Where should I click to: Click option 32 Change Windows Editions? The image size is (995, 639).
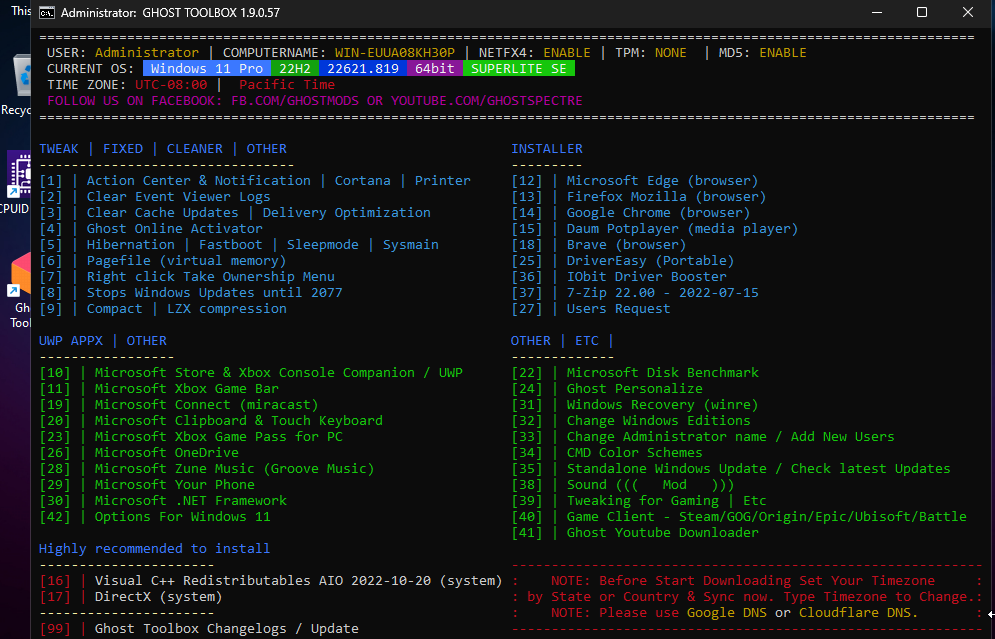point(631,421)
